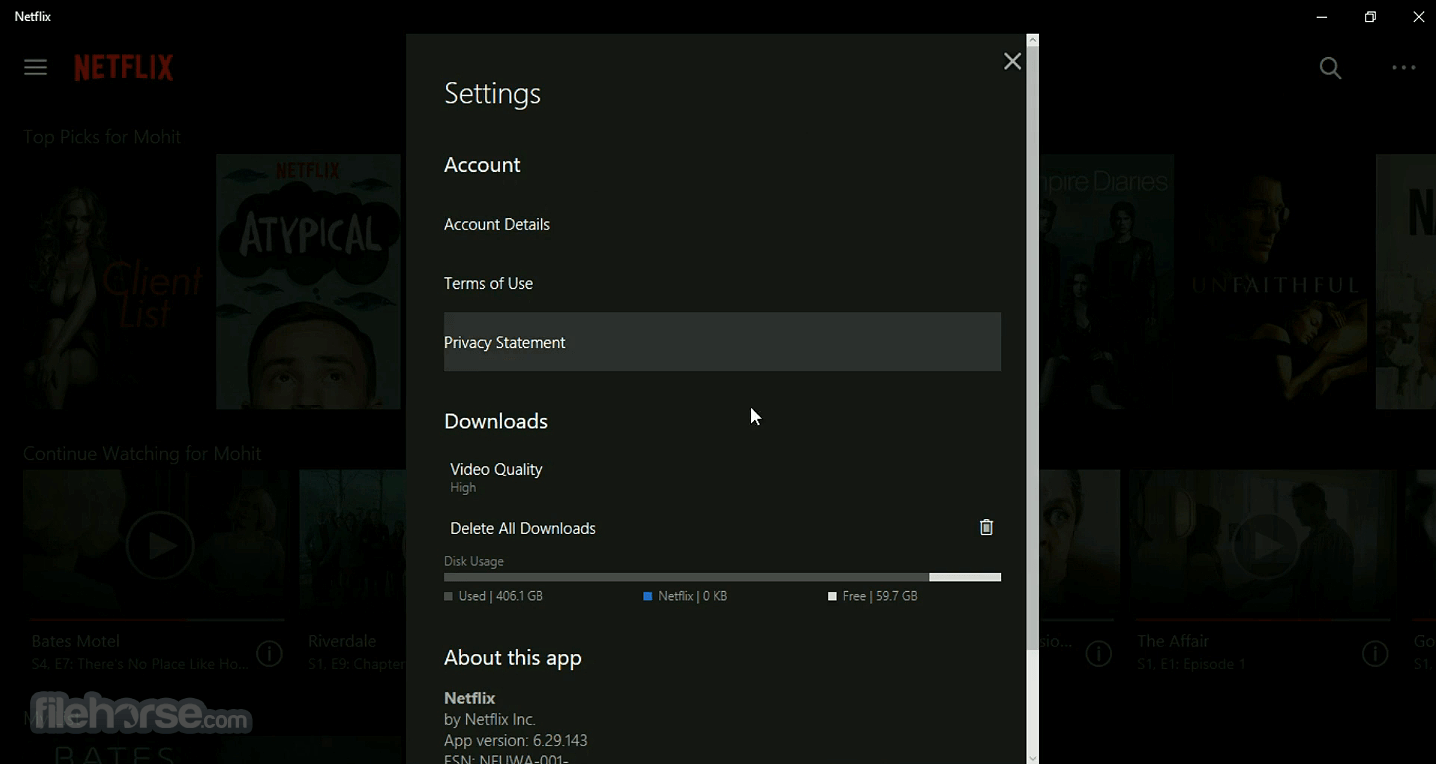Click the 'Free | 59.7 GB' legend text

coord(880,597)
